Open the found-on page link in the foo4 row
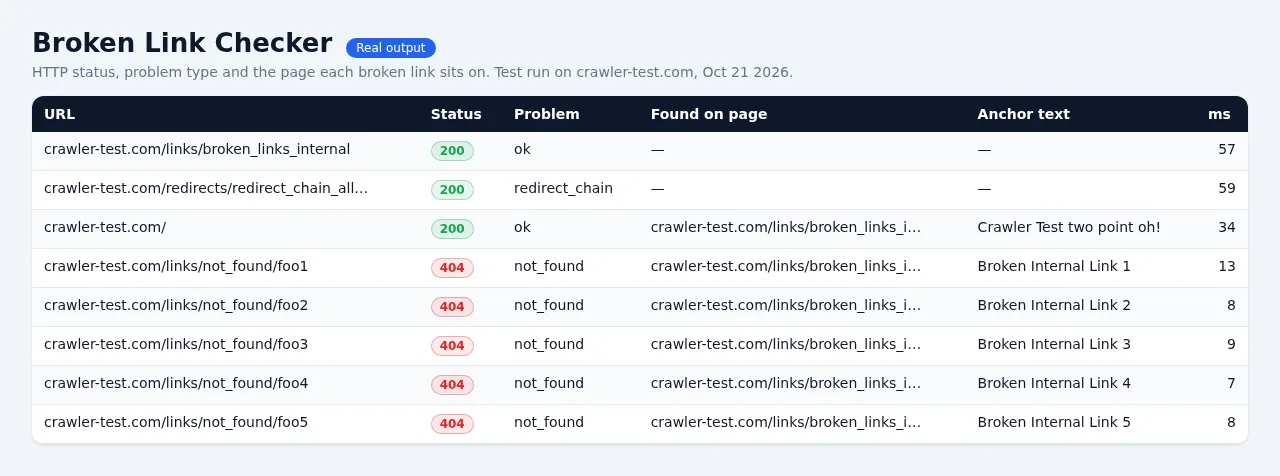1280x476 pixels. pos(786,383)
